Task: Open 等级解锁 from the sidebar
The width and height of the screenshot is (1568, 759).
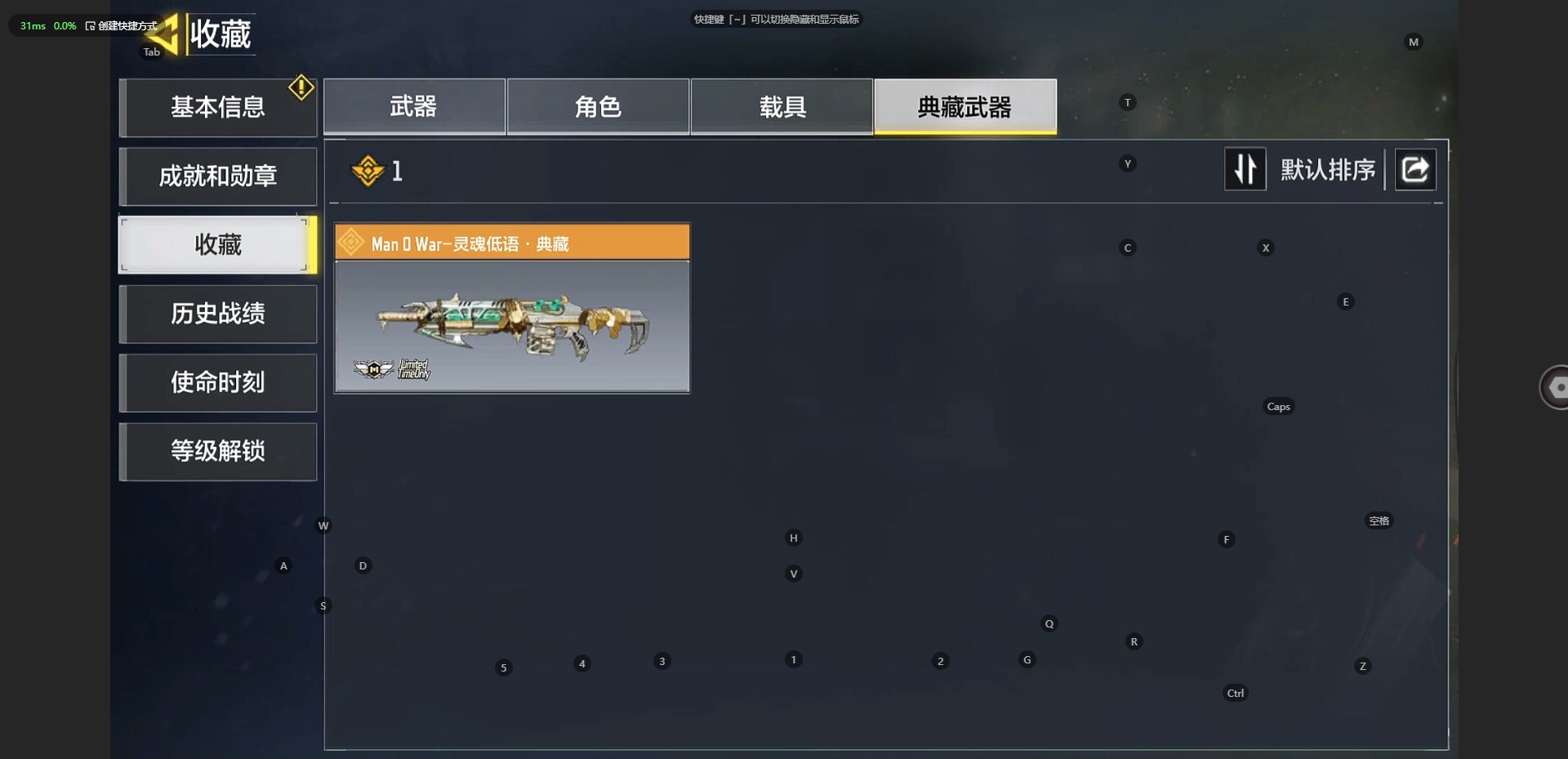Action: (218, 451)
